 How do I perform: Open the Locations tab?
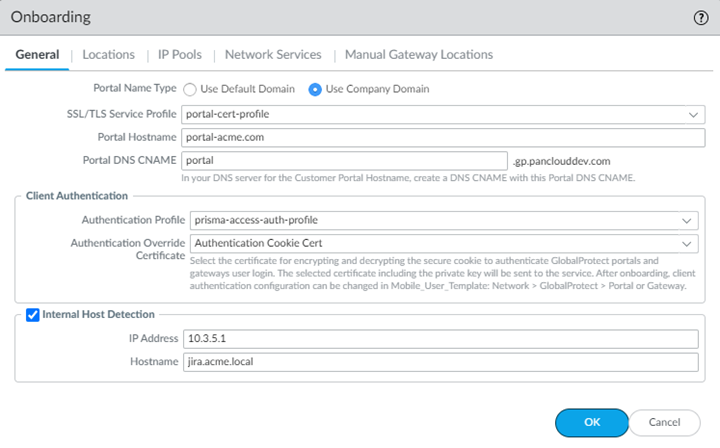pos(109,55)
